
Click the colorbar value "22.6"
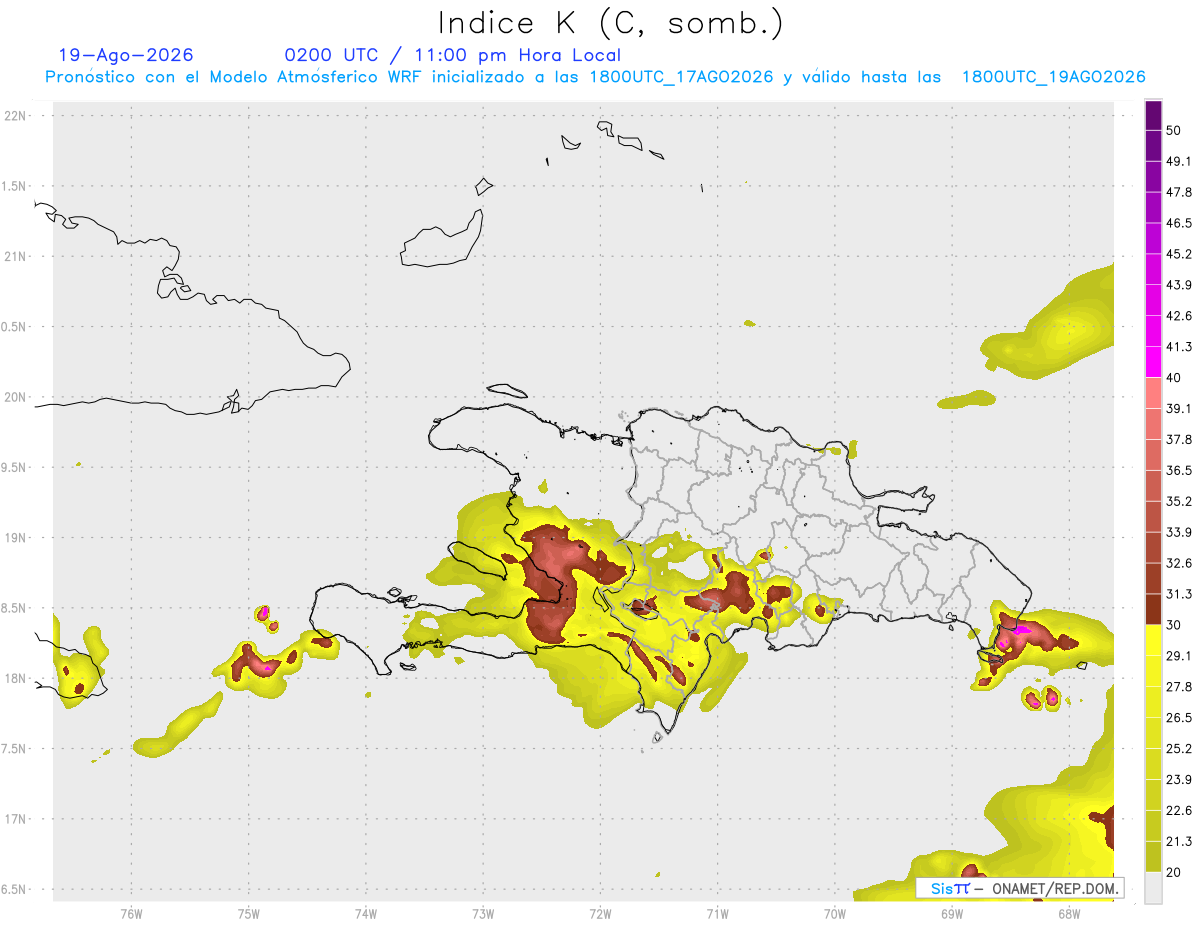1179,810
